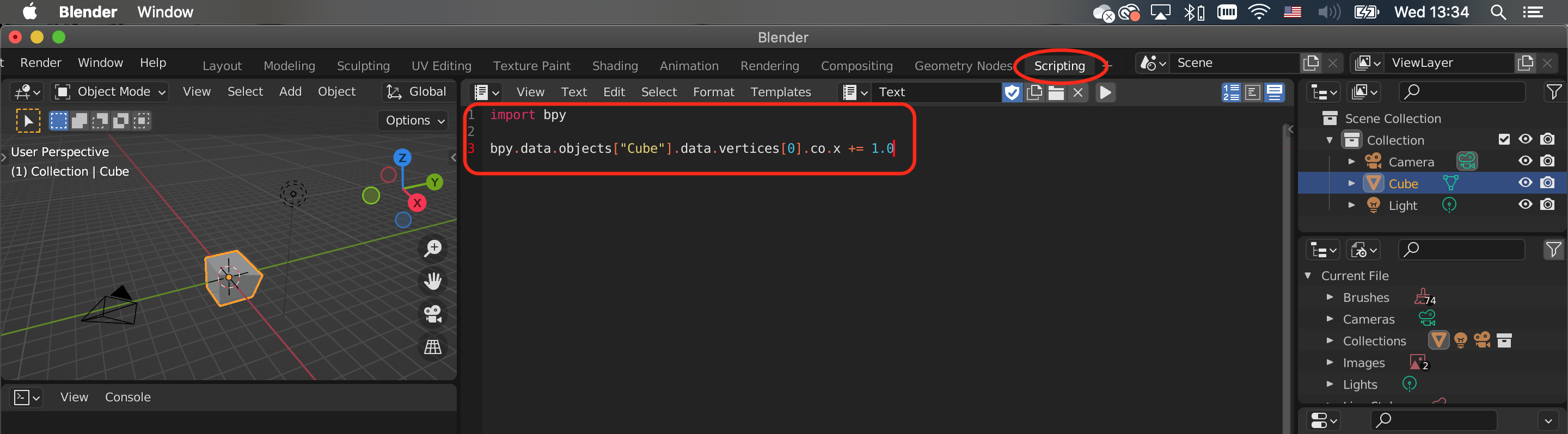Collapse the Collection in outliner
The height and width of the screenshot is (434, 1568).
[x=1330, y=140]
